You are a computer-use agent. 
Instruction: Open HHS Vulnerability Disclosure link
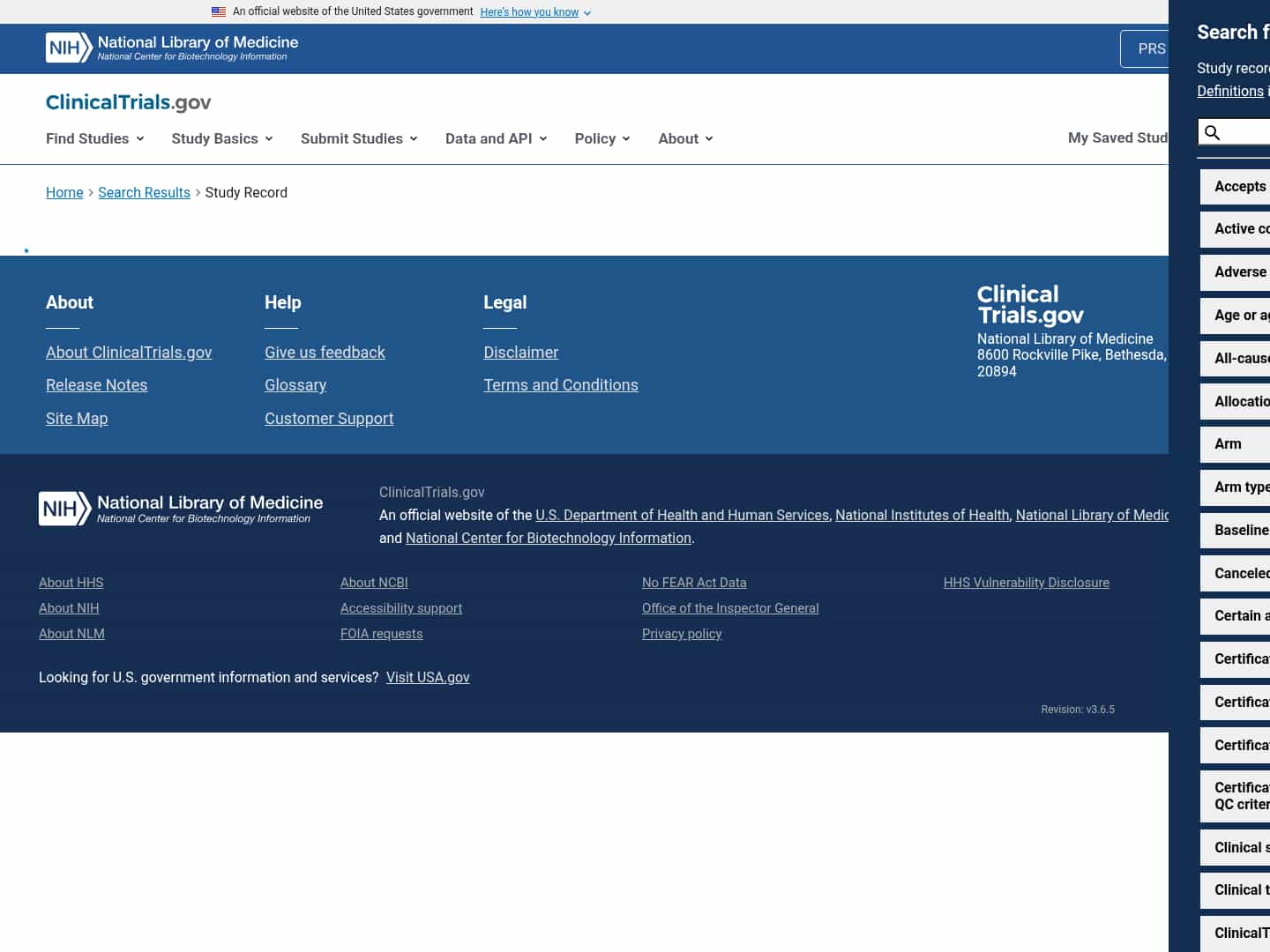coord(1027,583)
